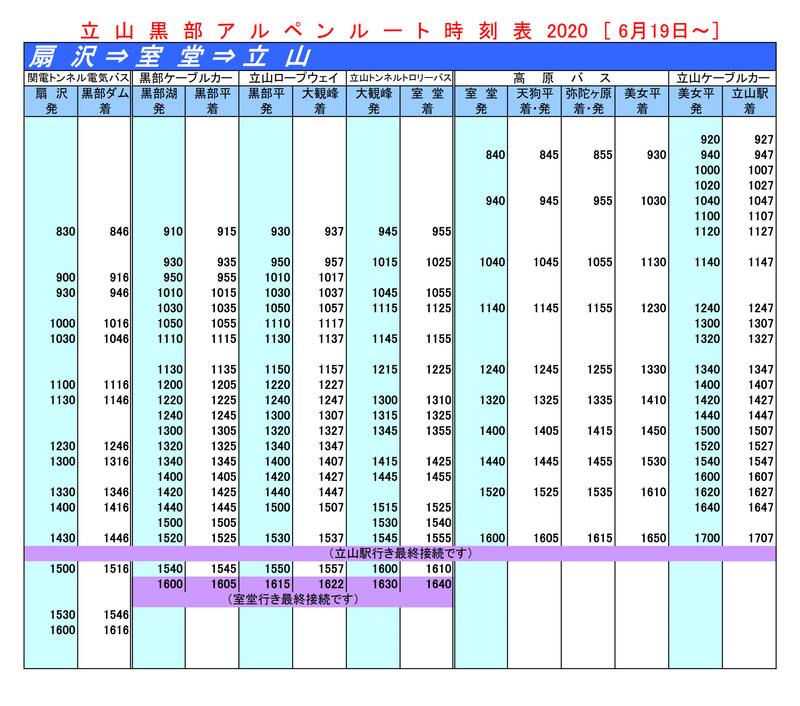Click the '立山駅 着' column header
Screen dimensions: 800x706
click(x=749, y=101)
